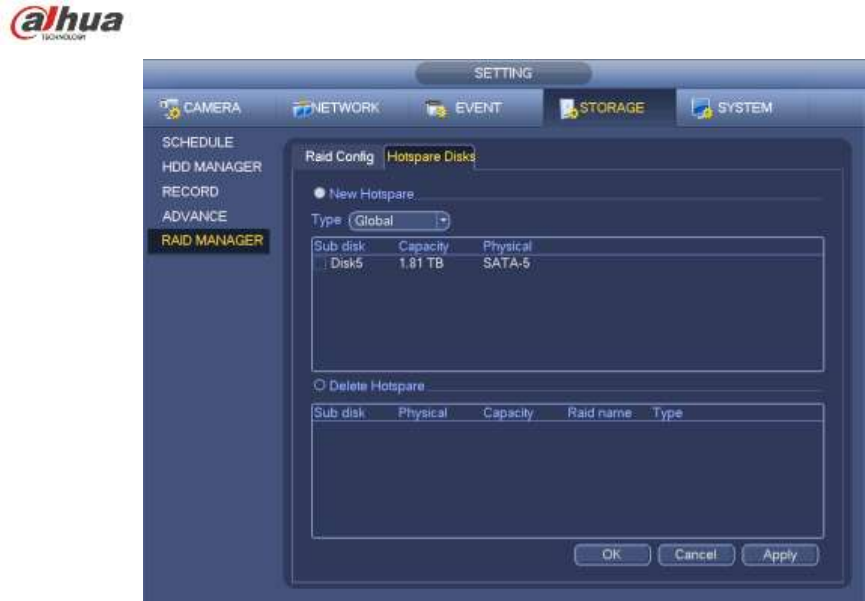
Task: Switch to the Raid Config tab
Action: point(339,157)
